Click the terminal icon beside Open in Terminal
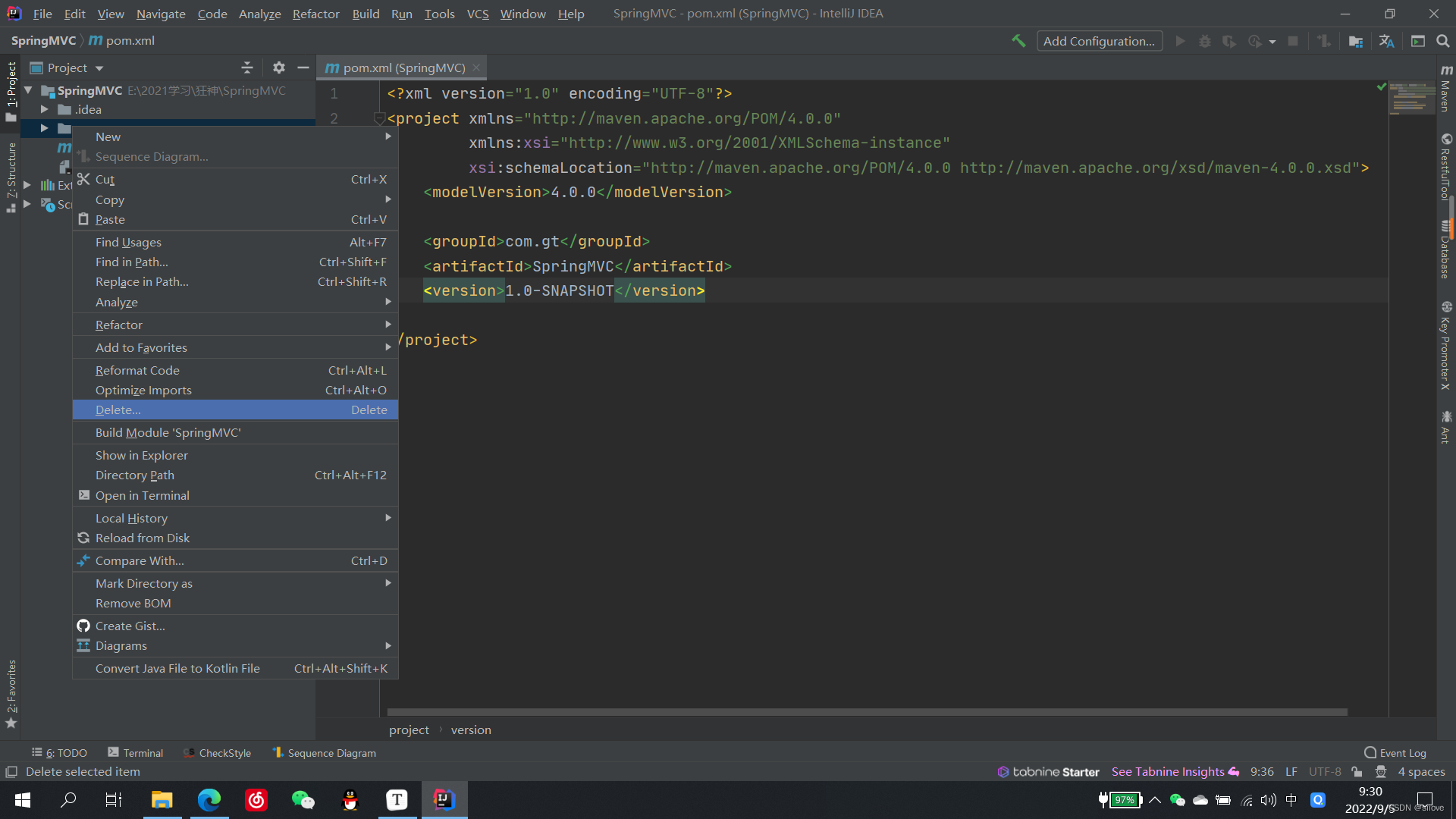This screenshot has height=819, width=1456. (x=83, y=495)
